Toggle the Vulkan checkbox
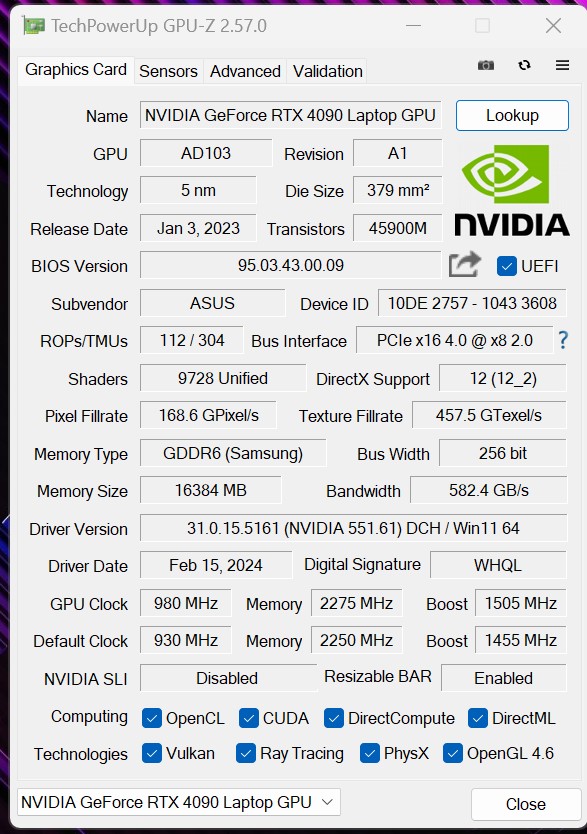The height and width of the screenshot is (834, 587). point(152,754)
